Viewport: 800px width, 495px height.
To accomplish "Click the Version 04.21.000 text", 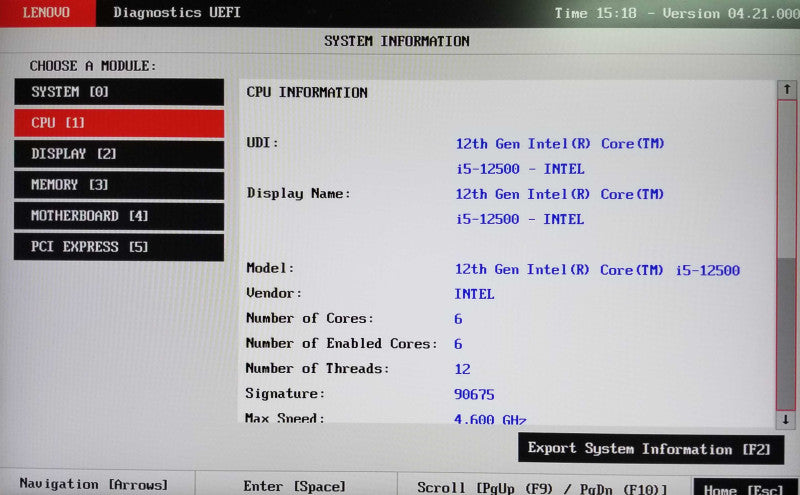I will click(x=731, y=14).
